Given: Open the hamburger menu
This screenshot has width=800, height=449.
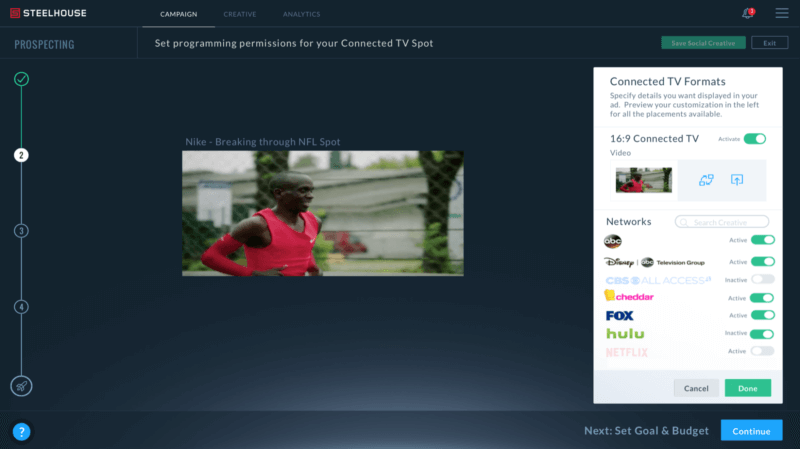Looking at the screenshot, I should point(782,13).
